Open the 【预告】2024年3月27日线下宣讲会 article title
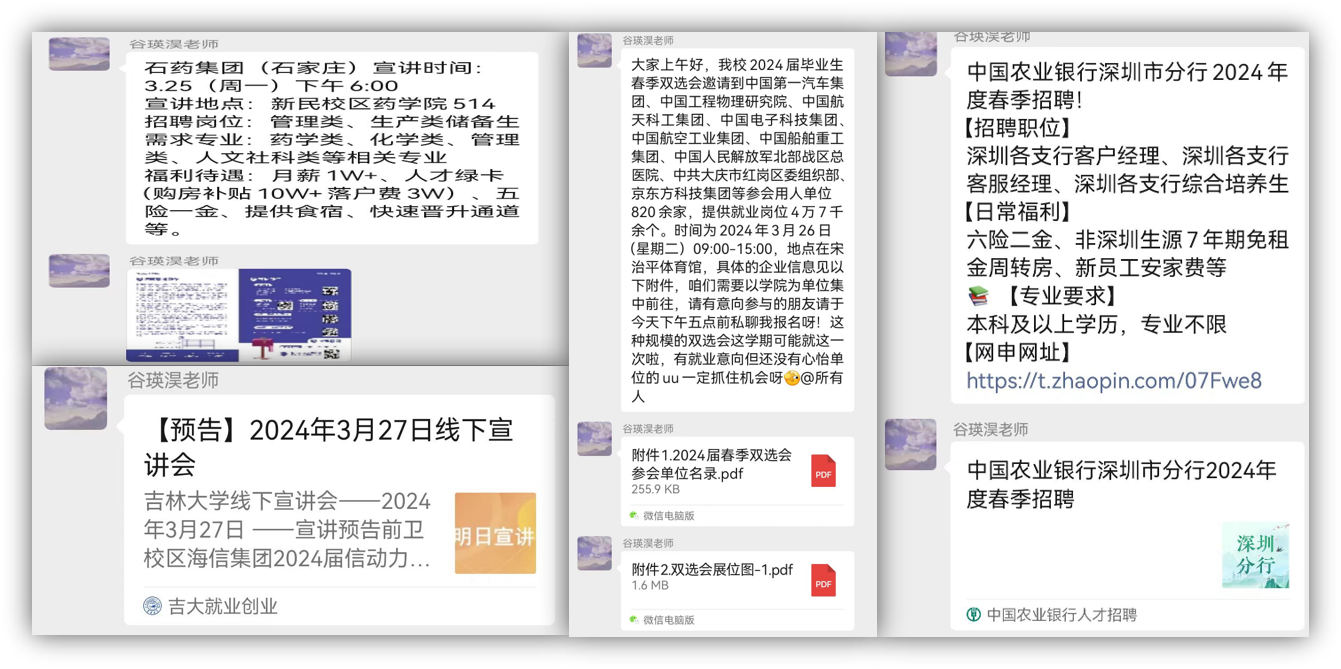Viewport: 1341px width, 669px height. point(330,447)
